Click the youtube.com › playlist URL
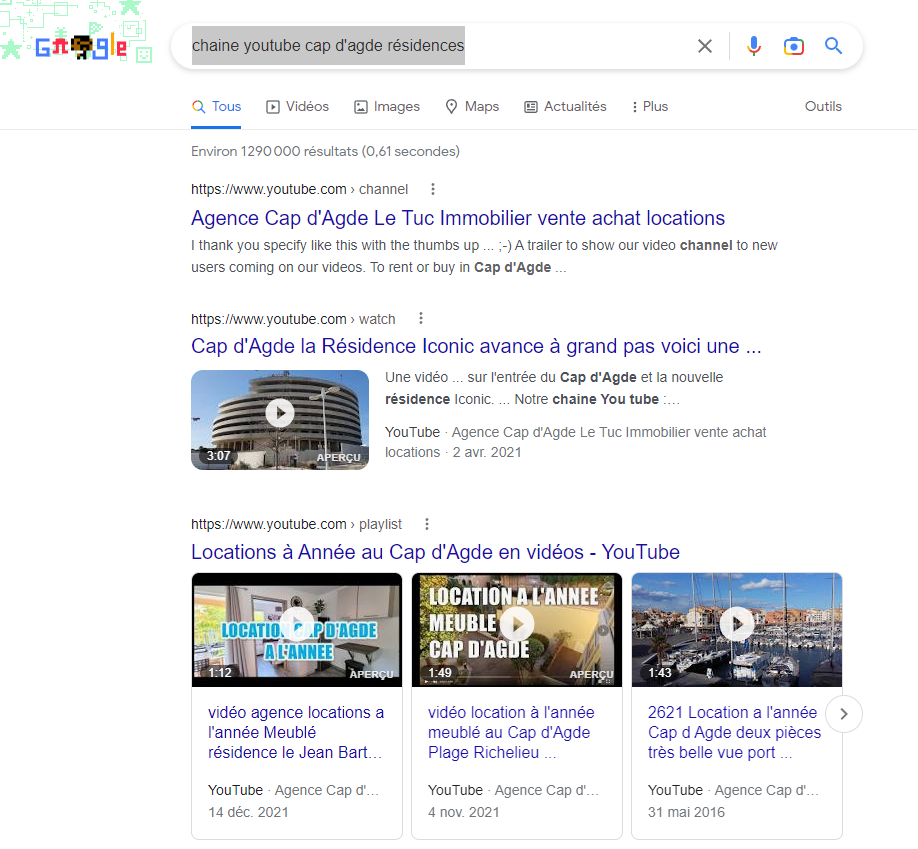 coord(296,524)
